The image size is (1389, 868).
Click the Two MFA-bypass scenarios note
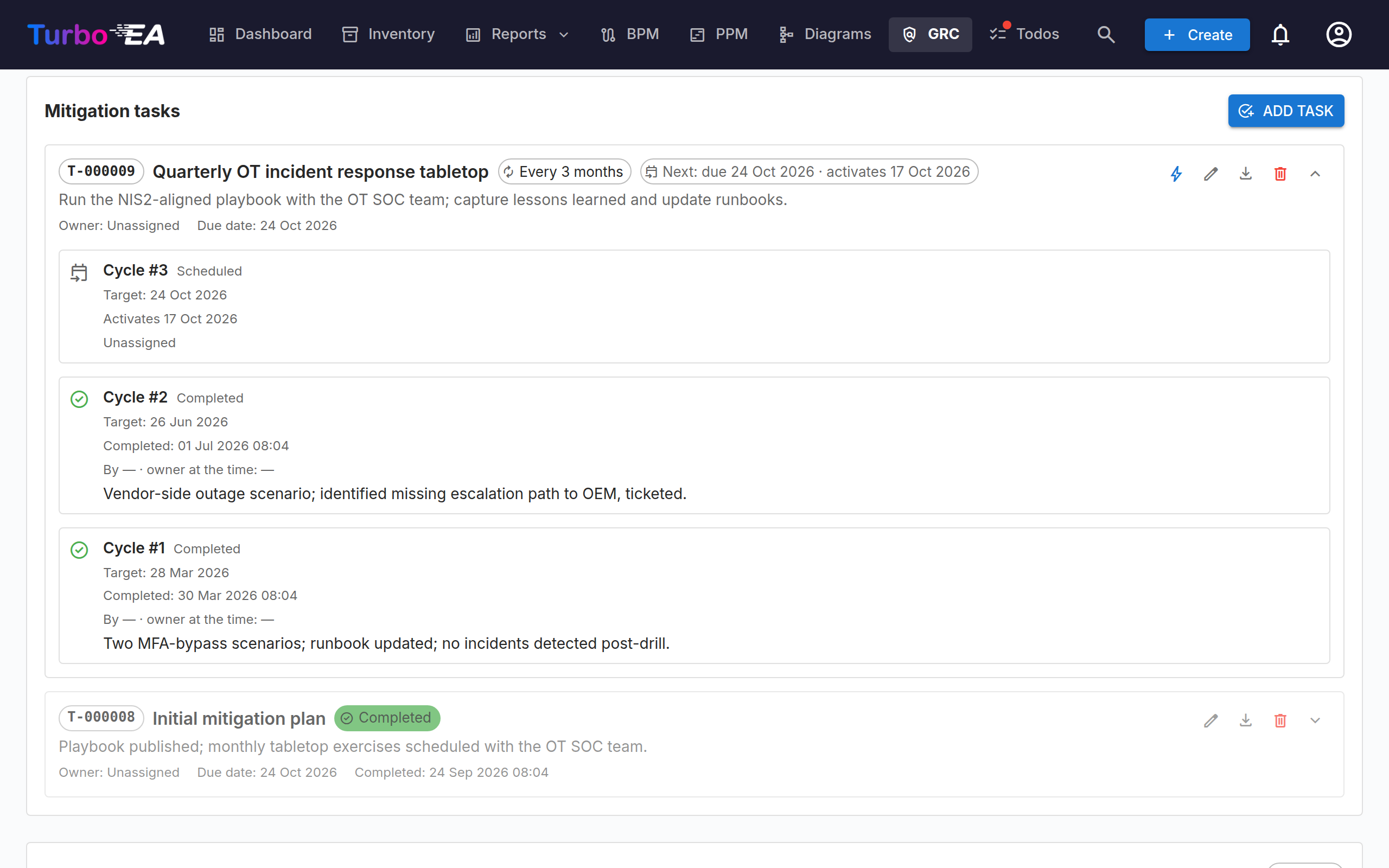pyautogui.click(x=386, y=643)
